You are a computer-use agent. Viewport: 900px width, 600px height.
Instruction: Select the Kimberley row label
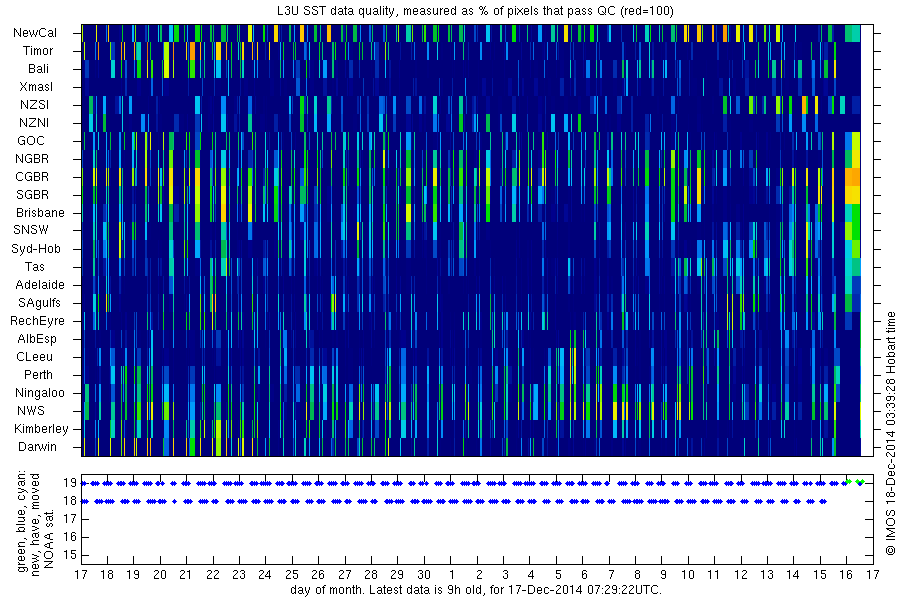click(x=41, y=428)
